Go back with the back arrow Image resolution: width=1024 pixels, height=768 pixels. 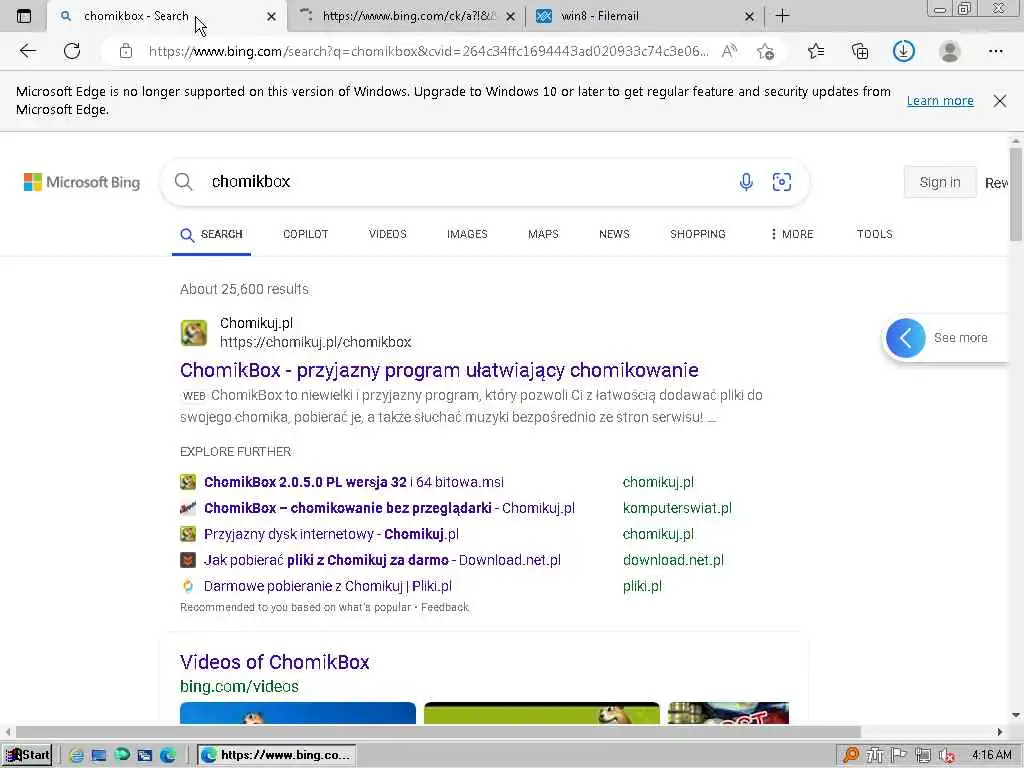[27, 51]
